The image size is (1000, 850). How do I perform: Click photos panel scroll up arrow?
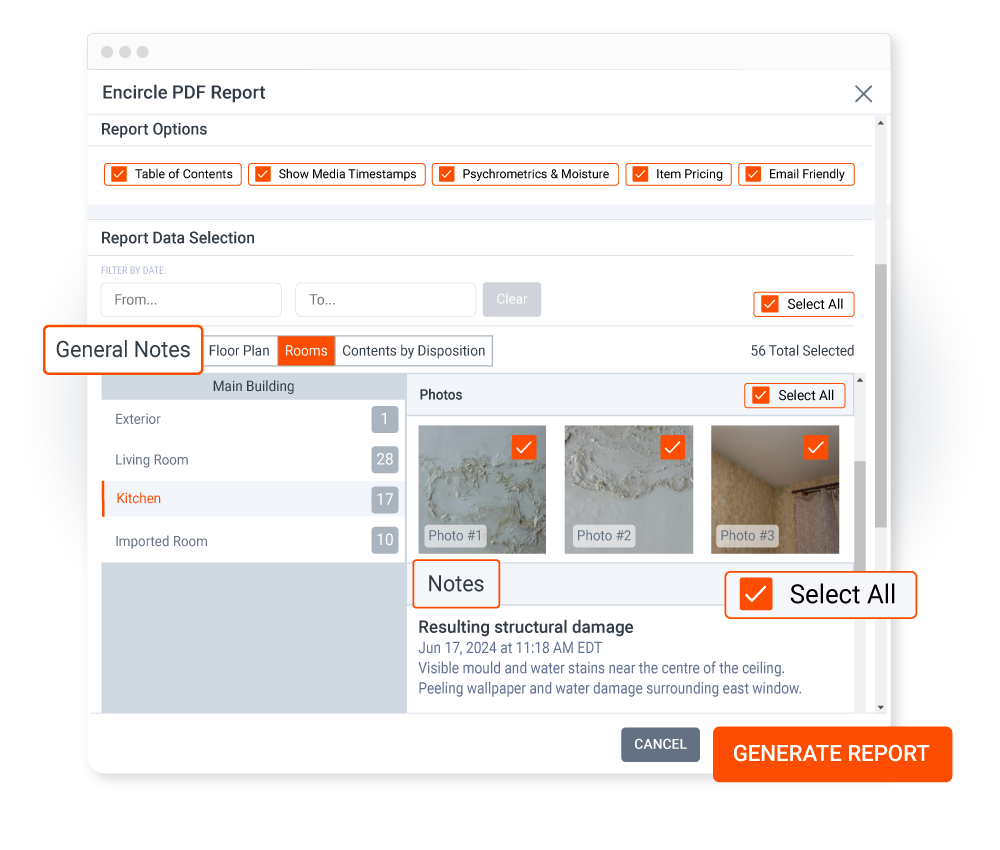(x=860, y=380)
